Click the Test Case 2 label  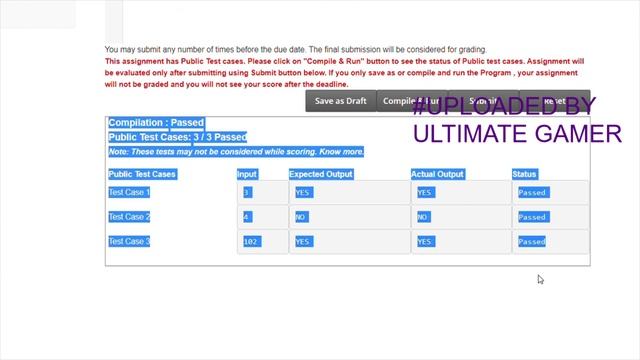pyautogui.click(x=129, y=217)
